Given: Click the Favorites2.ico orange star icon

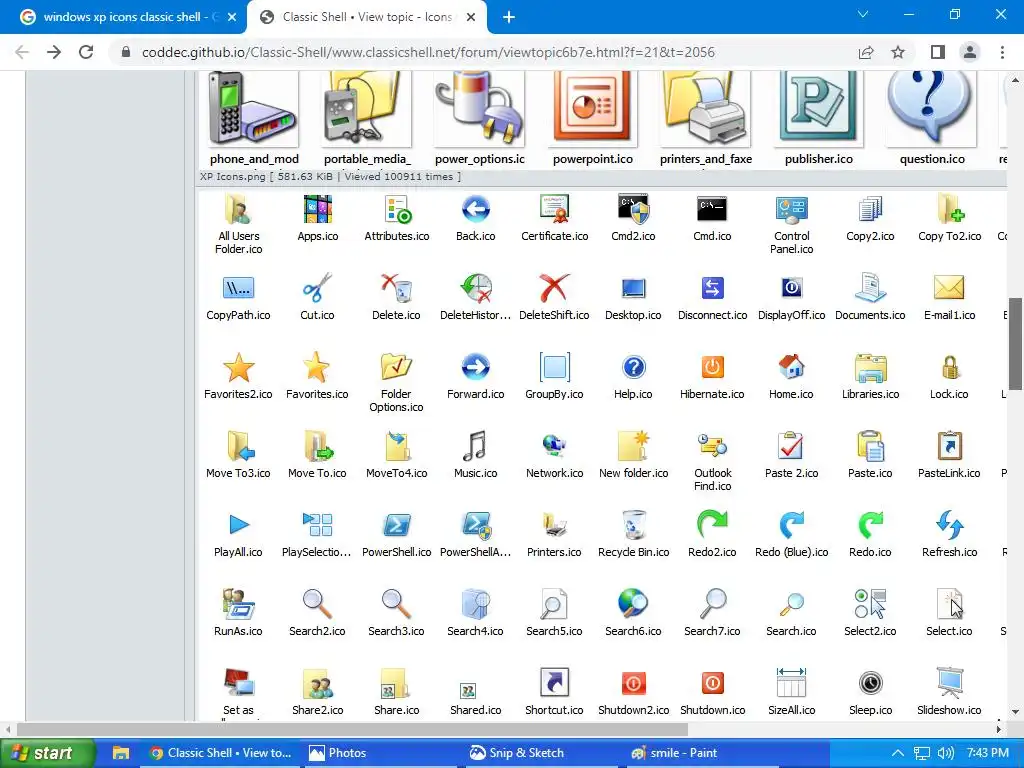Looking at the screenshot, I should click(x=238, y=367).
